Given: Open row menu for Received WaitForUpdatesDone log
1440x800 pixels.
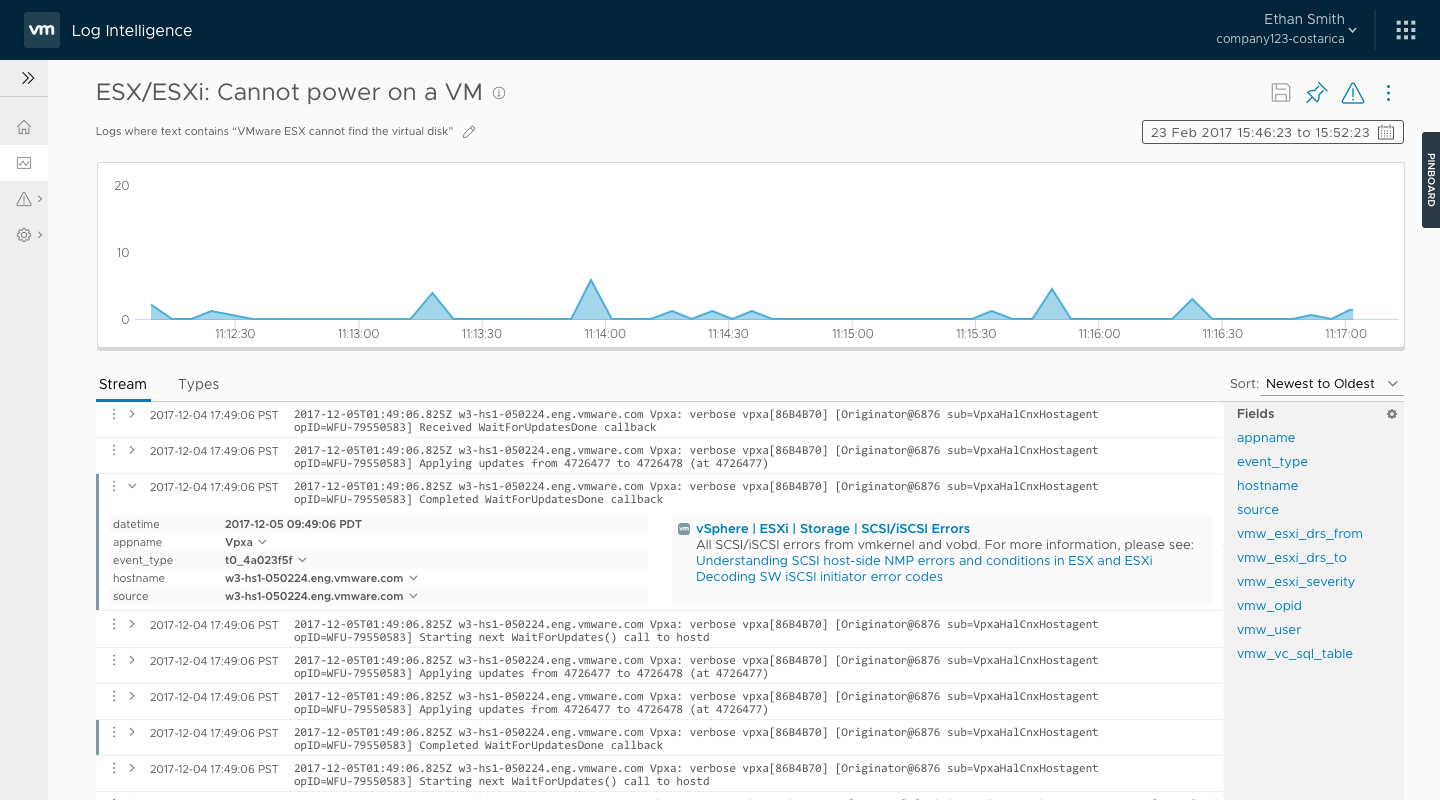Looking at the screenshot, I should pyautogui.click(x=114, y=414).
